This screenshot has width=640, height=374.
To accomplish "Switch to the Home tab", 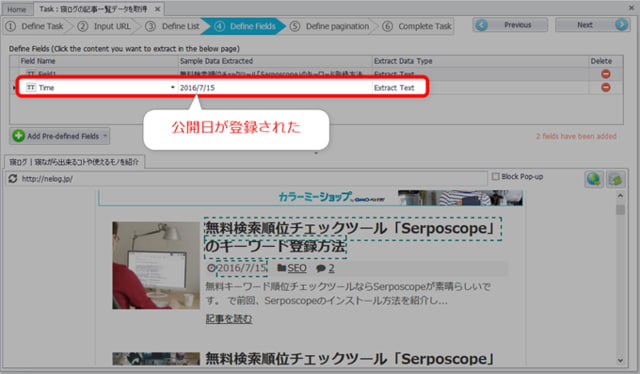I will pyautogui.click(x=16, y=9).
